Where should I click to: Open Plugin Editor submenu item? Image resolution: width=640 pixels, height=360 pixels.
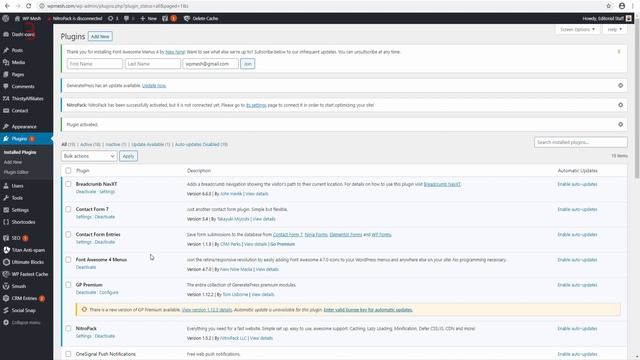16,172
